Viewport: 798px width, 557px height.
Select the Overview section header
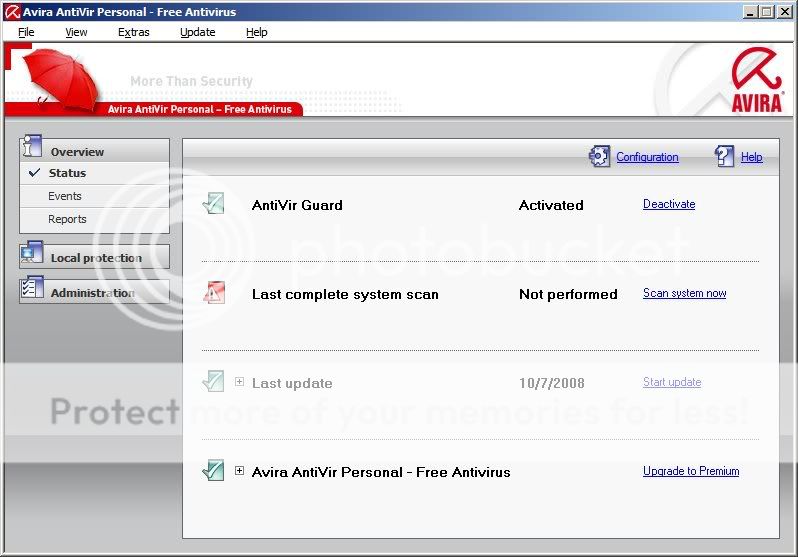(x=95, y=150)
